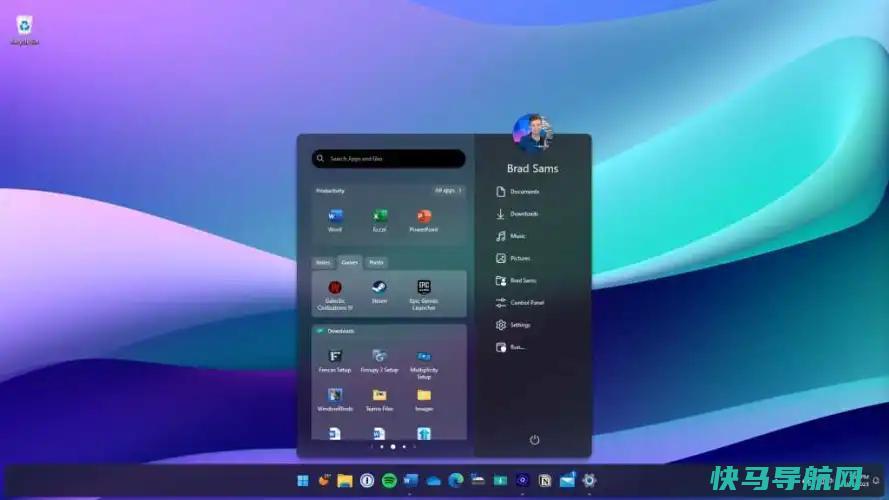Screen dimensions: 889x500
Task: Open PowerPoint in the Start menu
Action: [x=424, y=220]
